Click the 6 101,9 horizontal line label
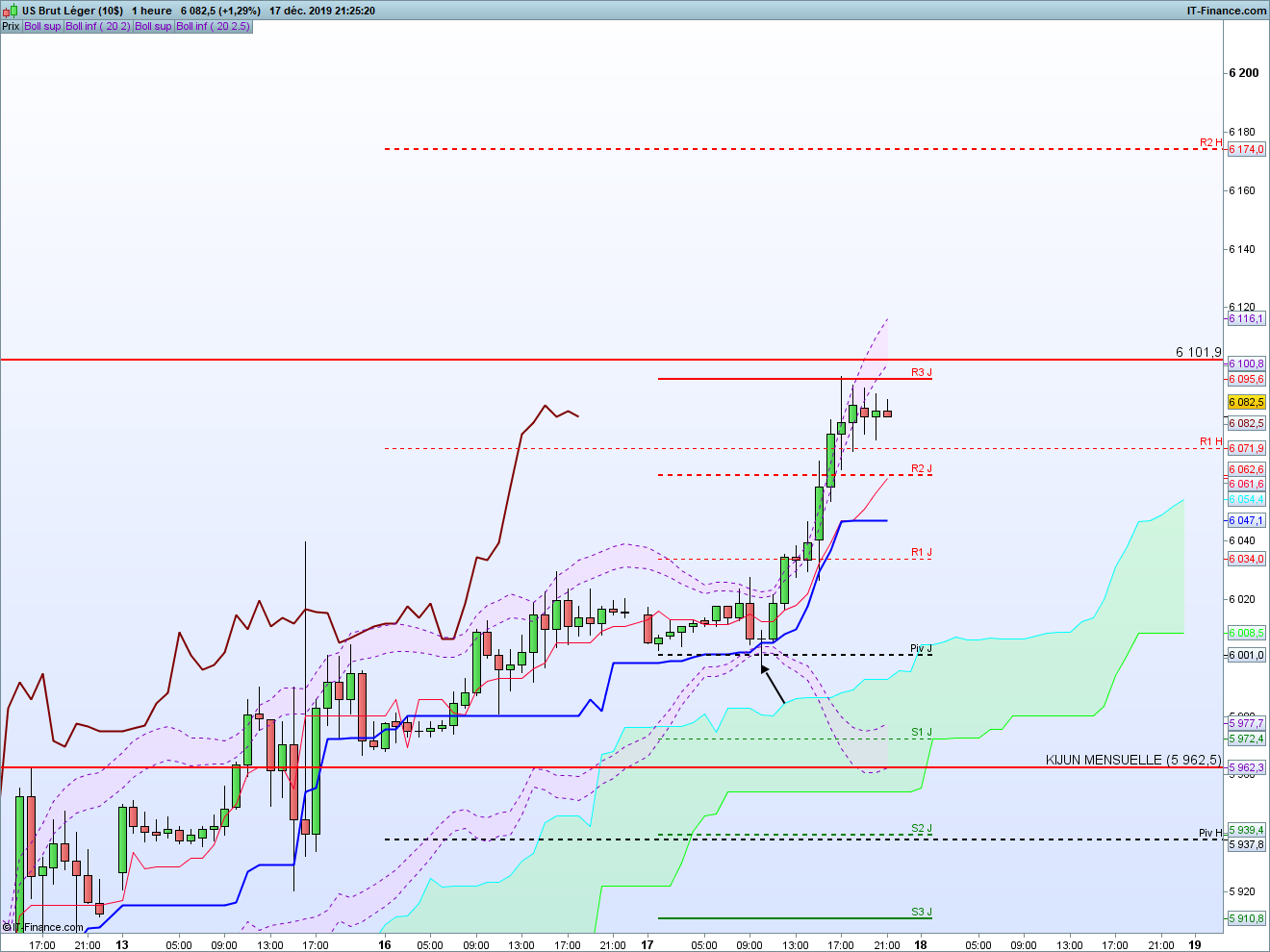Viewport: 1270px width, 952px height. (1199, 352)
